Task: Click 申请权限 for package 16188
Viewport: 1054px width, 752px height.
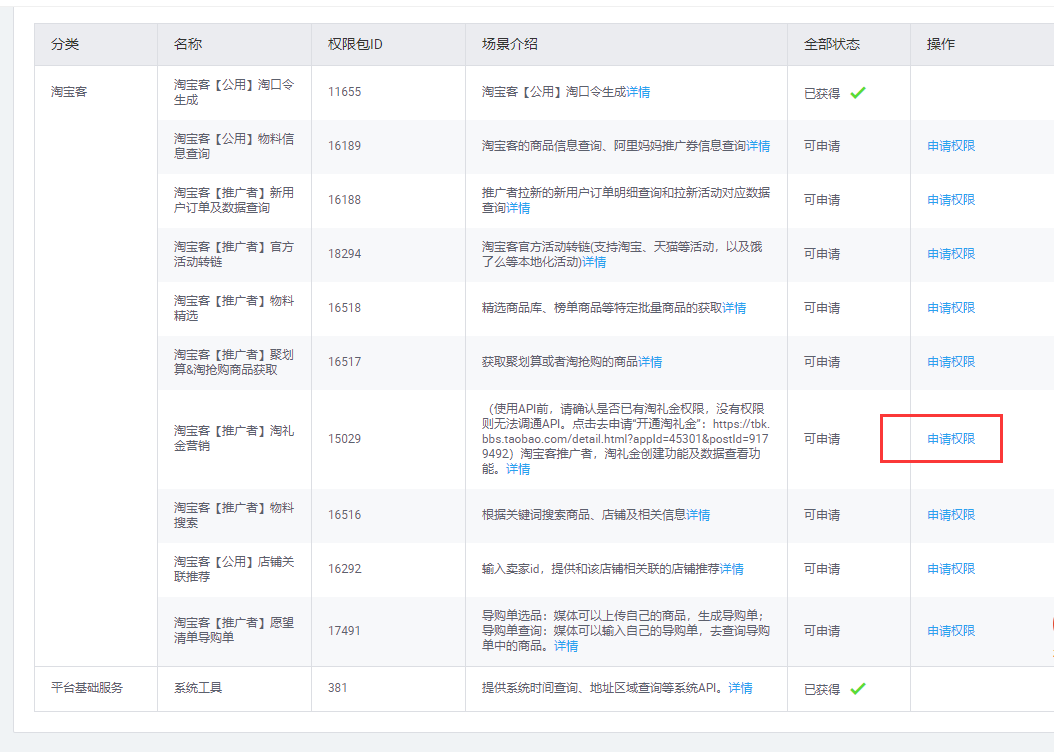Action: 950,200
